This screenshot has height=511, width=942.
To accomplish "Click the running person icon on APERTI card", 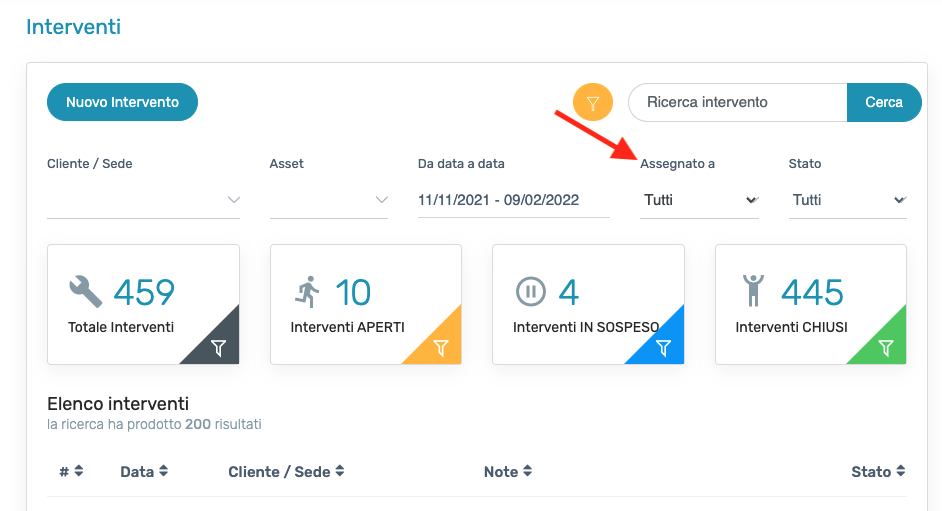I will click(x=307, y=292).
